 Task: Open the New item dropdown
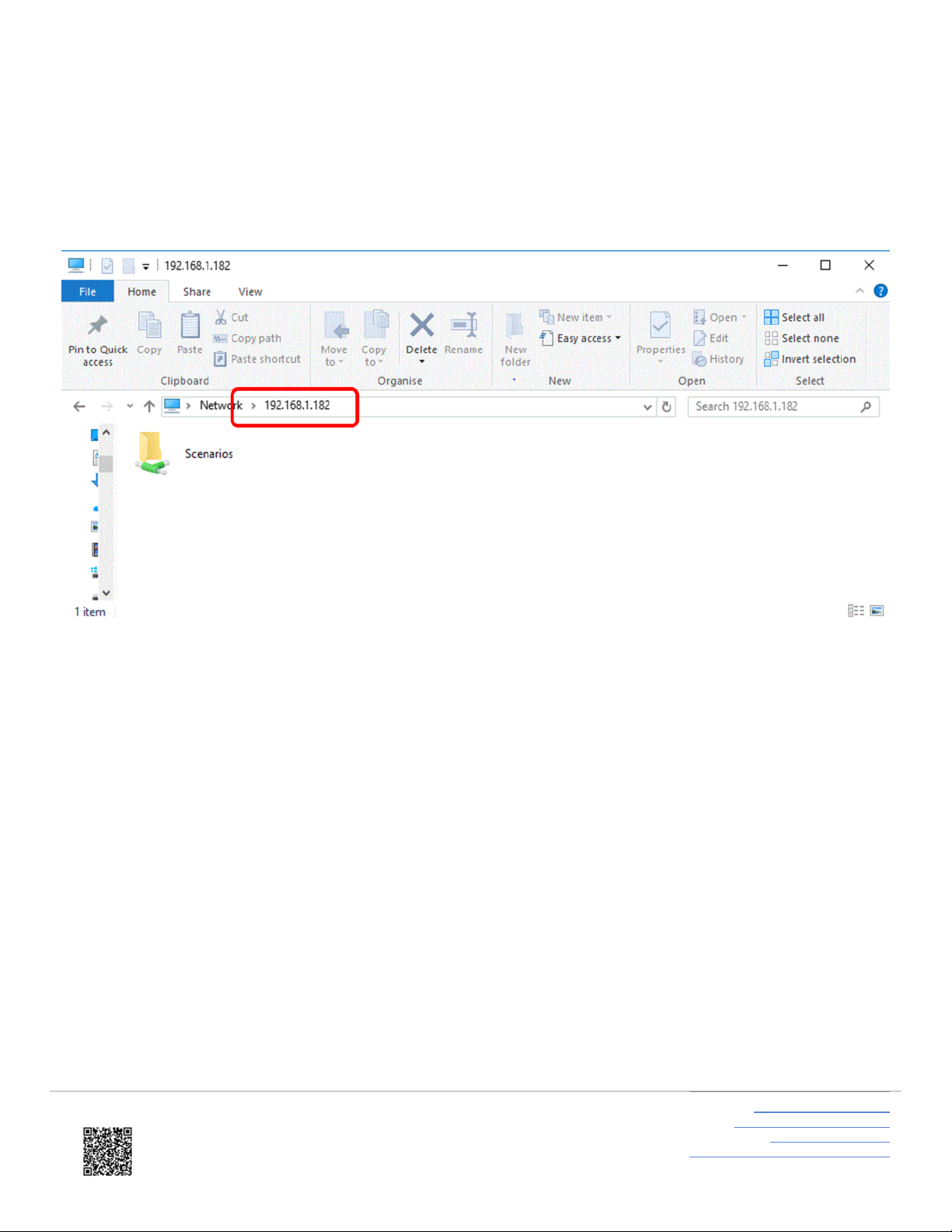576,317
